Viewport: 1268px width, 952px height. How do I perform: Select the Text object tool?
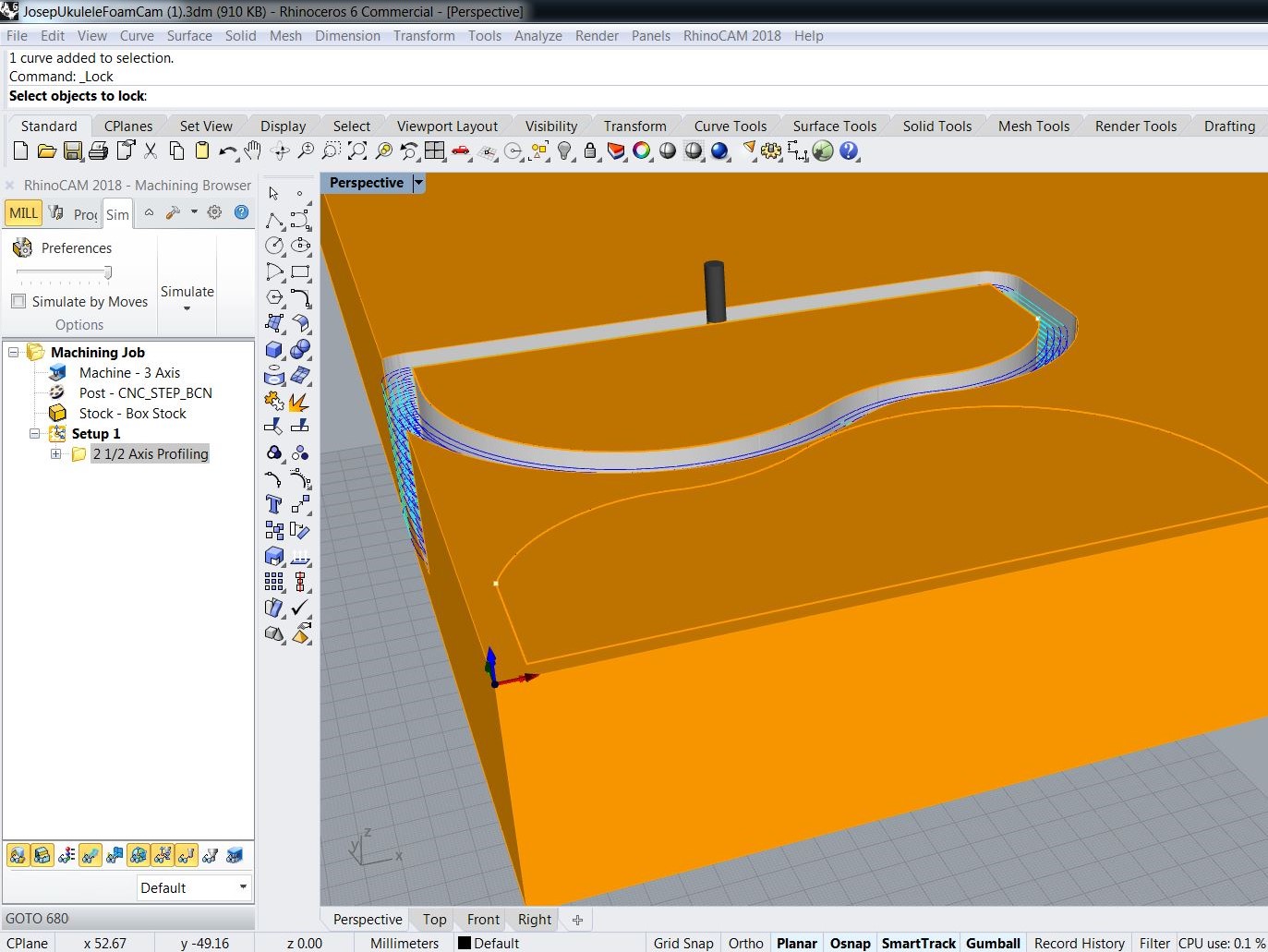pyautogui.click(x=274, y=504)
